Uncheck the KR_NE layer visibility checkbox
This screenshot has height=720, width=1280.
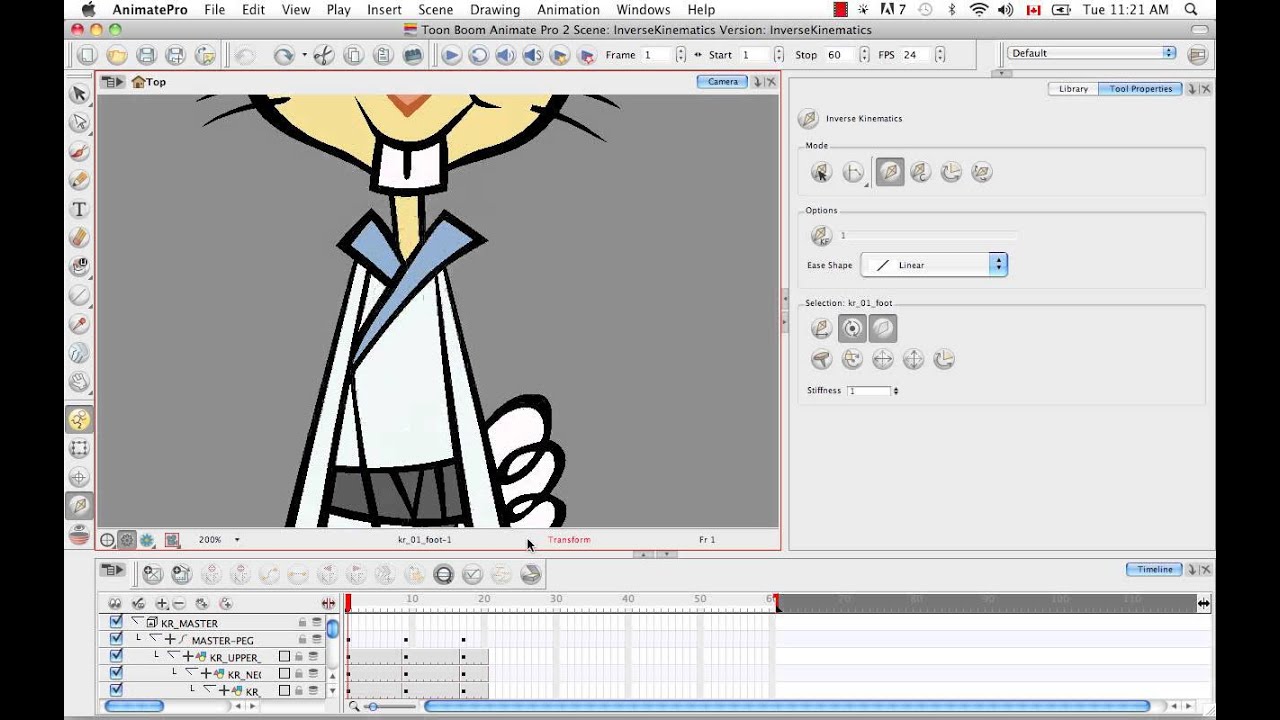tap(116, 673)
